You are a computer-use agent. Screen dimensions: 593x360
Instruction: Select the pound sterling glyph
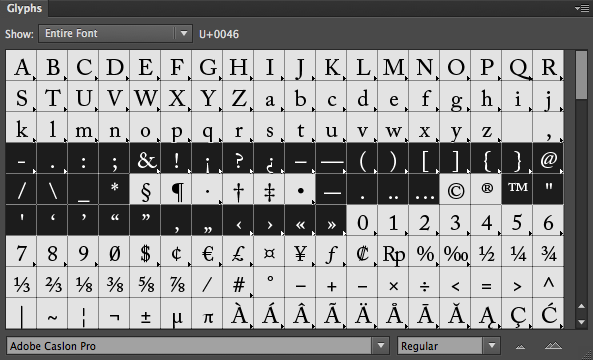point(238,251)
